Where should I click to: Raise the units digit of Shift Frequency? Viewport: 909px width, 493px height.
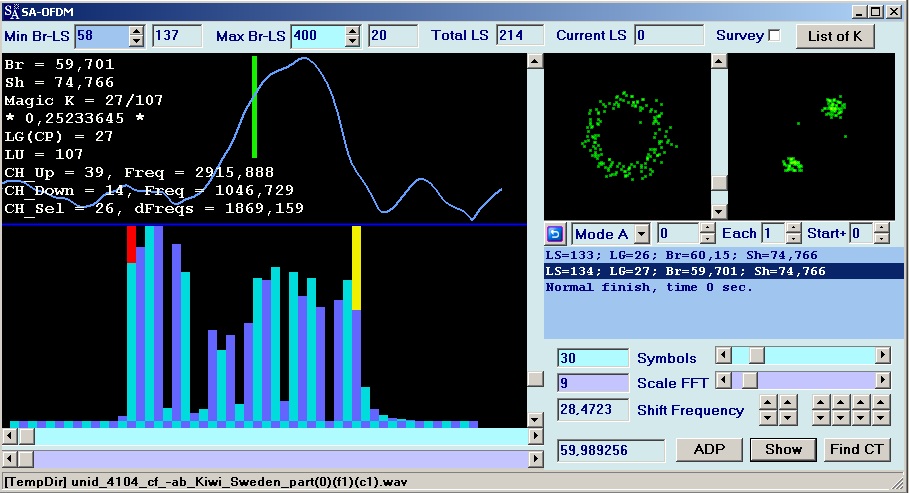(788, 403)
